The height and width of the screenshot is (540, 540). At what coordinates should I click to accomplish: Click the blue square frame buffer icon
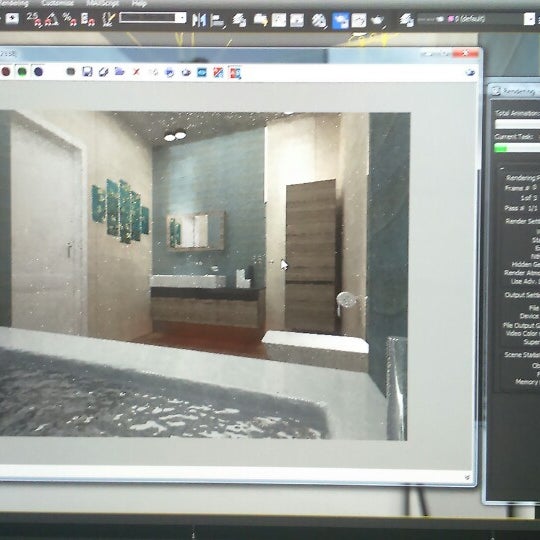coord(202,72)
